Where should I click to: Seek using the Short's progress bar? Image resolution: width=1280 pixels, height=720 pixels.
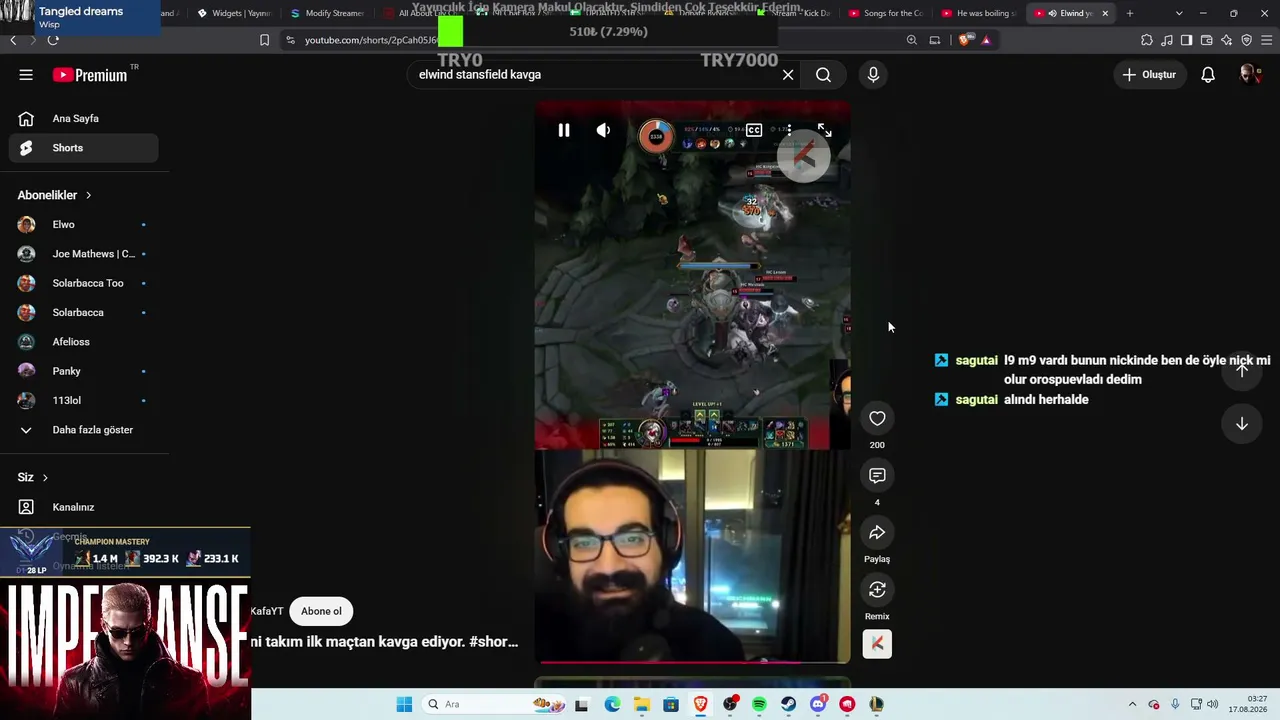point(692,661)
